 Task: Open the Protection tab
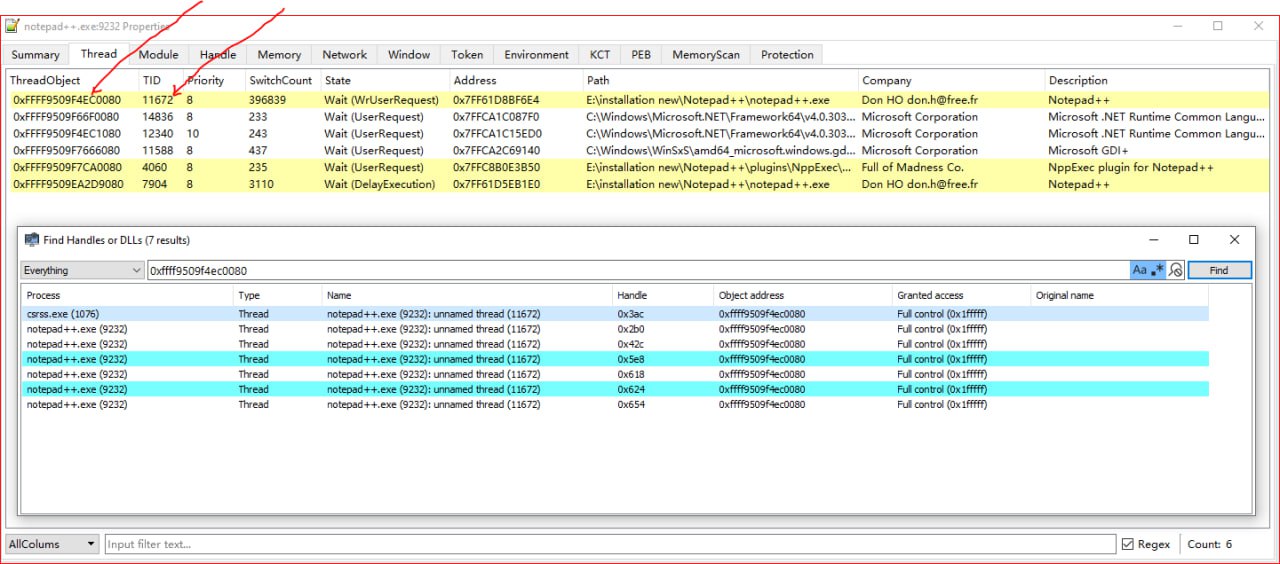[787, 55]
